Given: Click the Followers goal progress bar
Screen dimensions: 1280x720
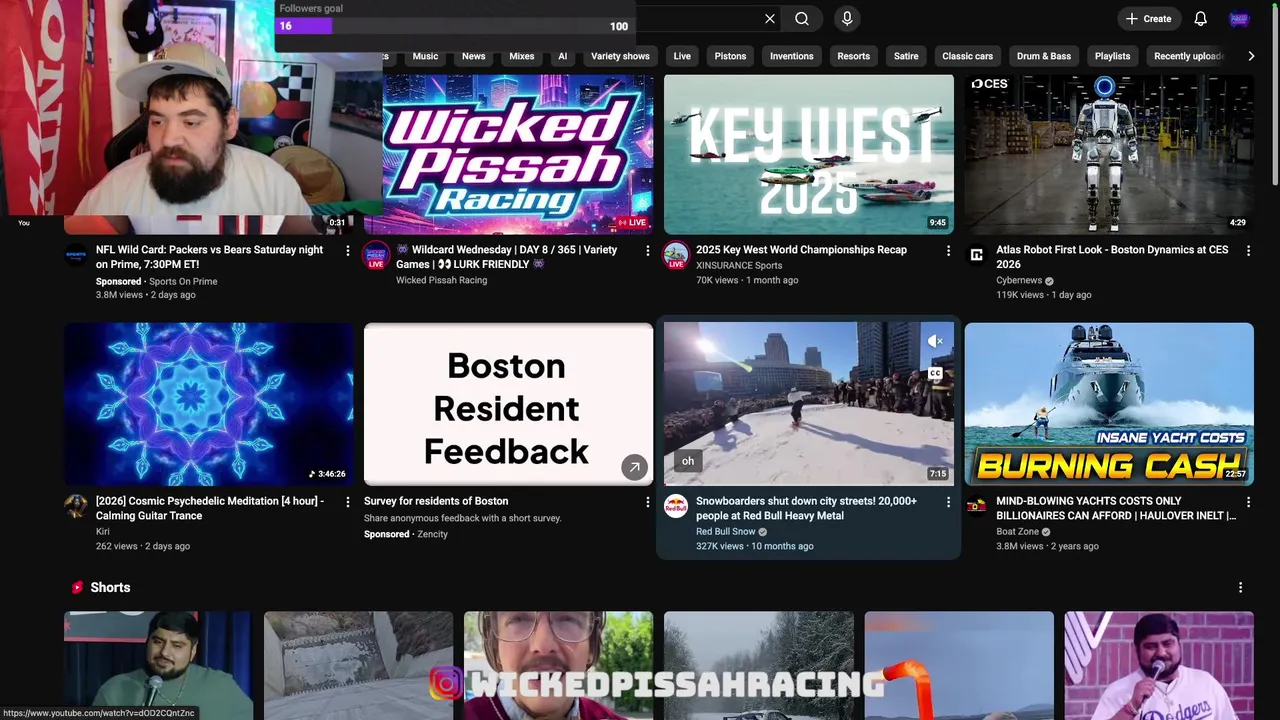Looking at the screenshot, I should [x=453, y=26].
